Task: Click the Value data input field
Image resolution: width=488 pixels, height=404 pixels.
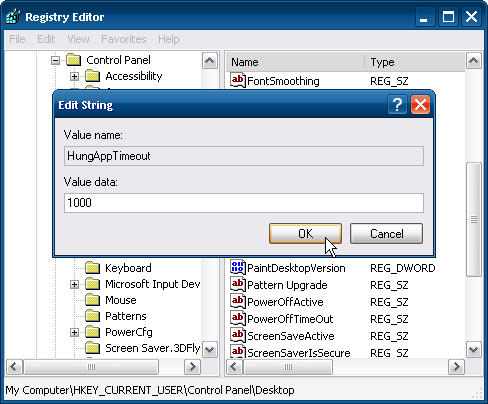Action: (244, 203)
